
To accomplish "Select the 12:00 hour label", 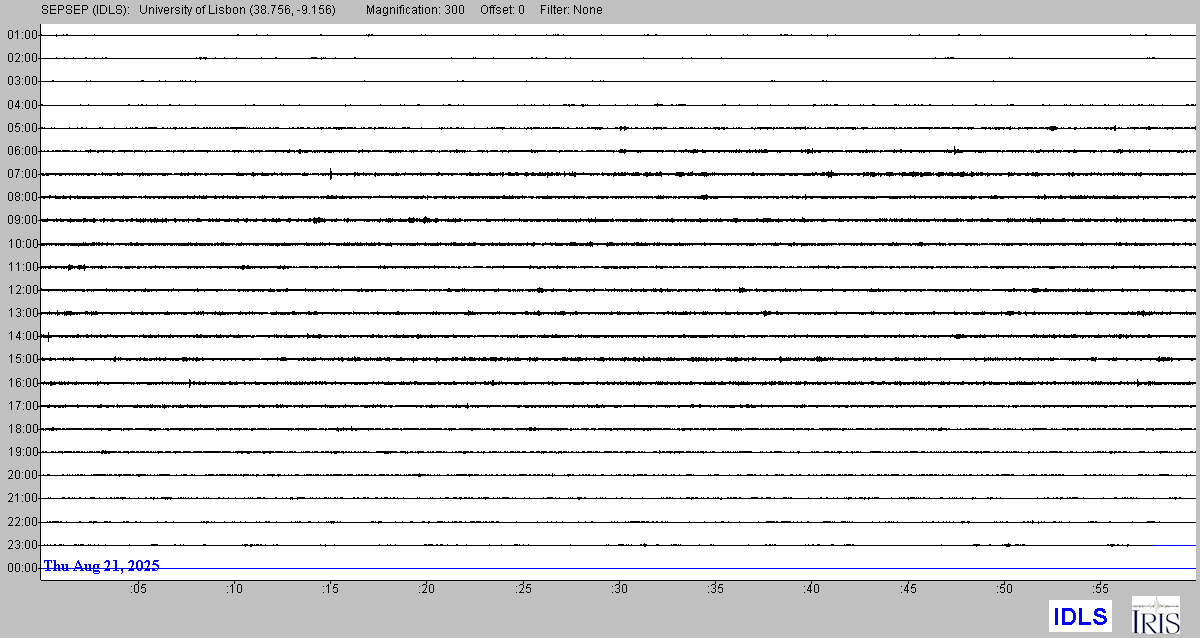I will point(22,290).
